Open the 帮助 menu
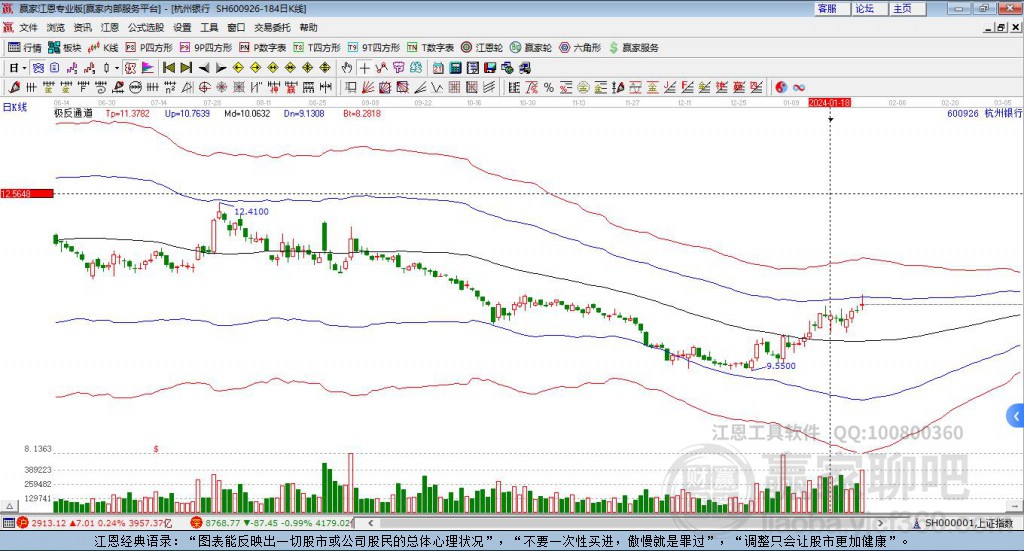This screenshot has height=551, width=1024. 308,27
